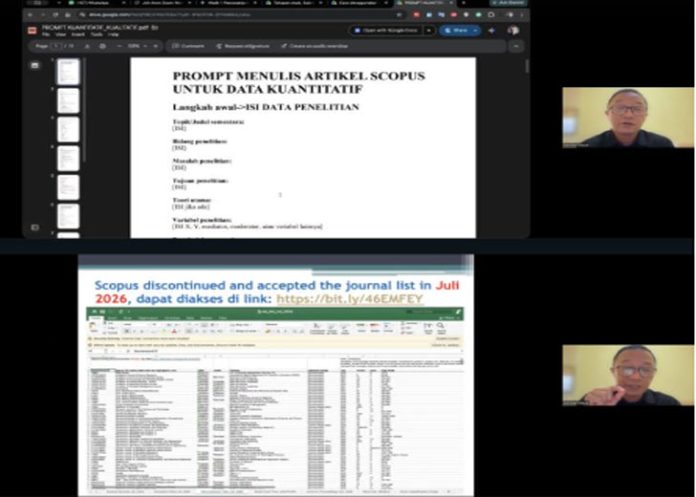Click the upper speaker video tile
The image size is (696, 497).
pos(628,118)
